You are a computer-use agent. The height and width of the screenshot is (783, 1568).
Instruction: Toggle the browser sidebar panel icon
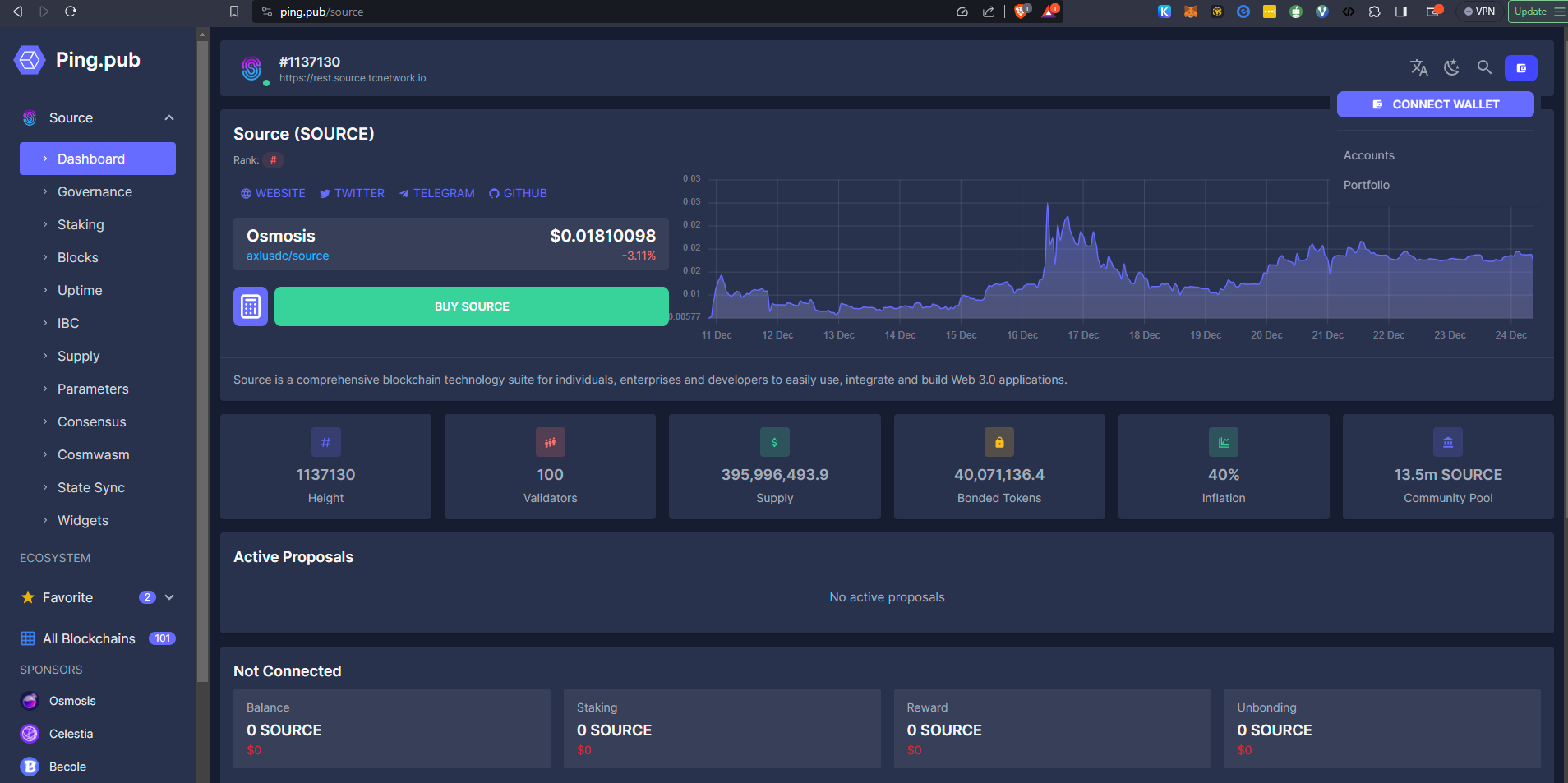pyautogui.click(x=1401, y=12)
